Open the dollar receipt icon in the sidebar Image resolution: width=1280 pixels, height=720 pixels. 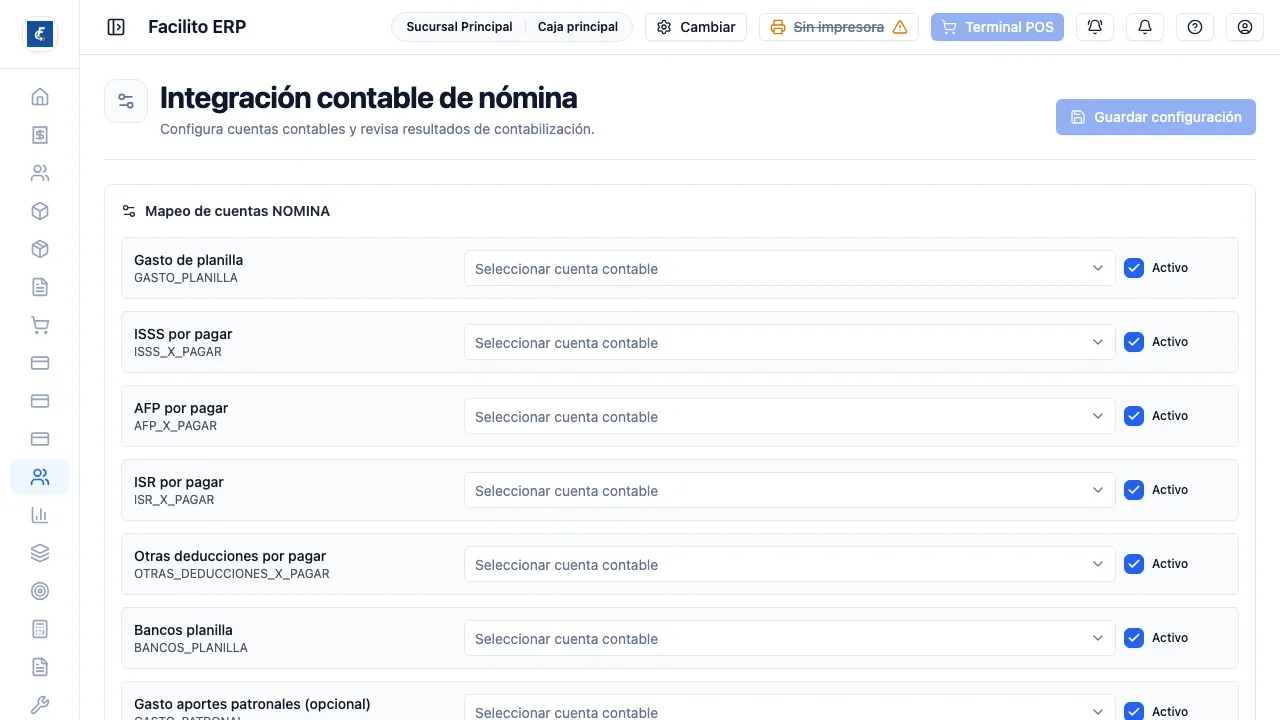point(40,135)
